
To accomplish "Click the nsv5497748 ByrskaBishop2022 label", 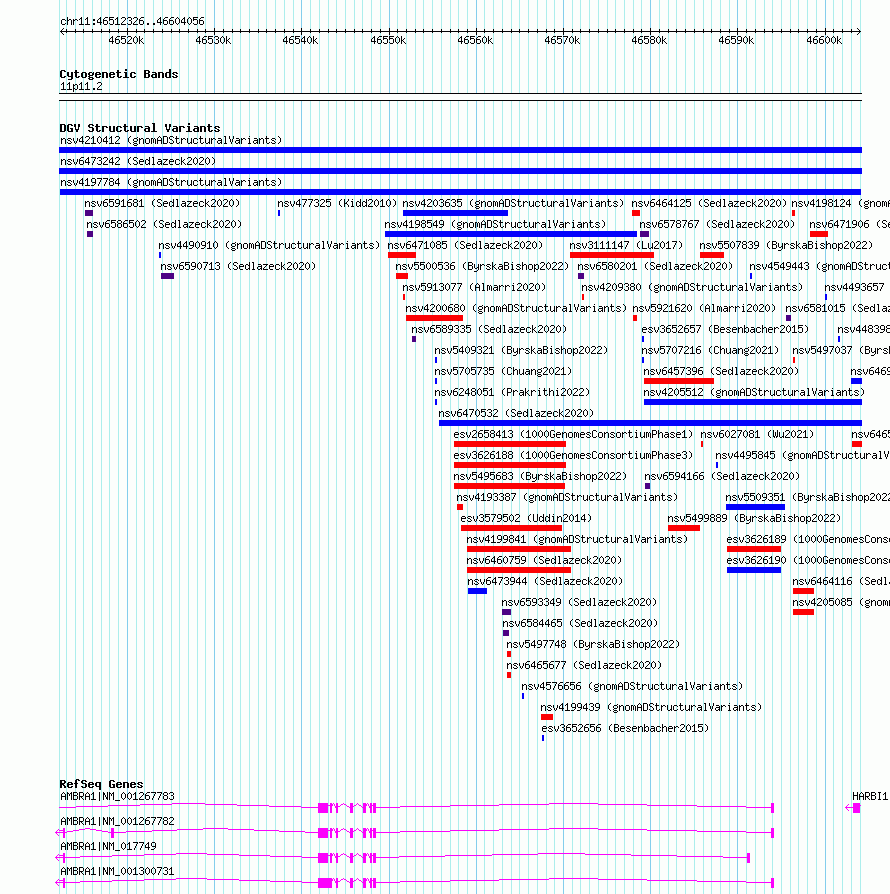I will (594, 644).
